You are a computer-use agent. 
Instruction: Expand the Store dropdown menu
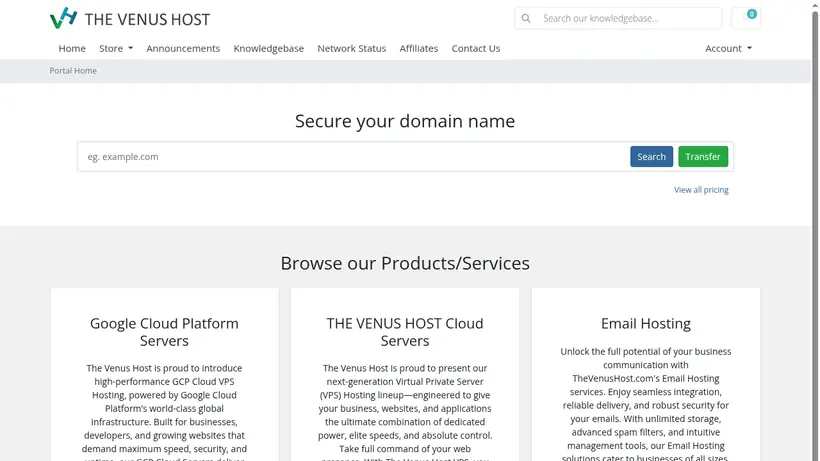coord(116,48)
